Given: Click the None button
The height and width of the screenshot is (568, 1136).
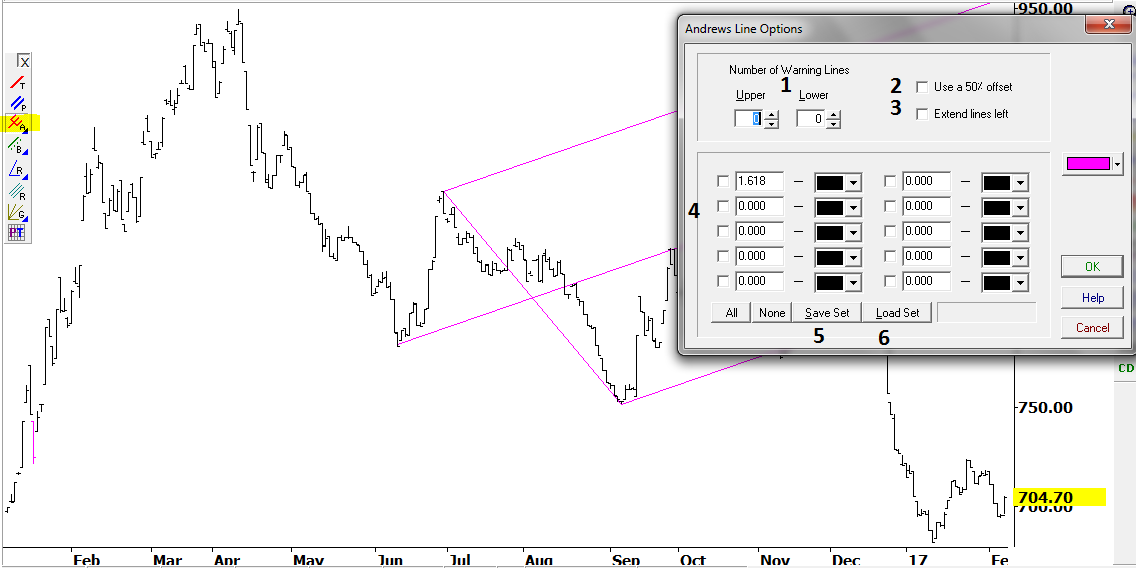Looking at the screenshot, I should pos(772,313).
